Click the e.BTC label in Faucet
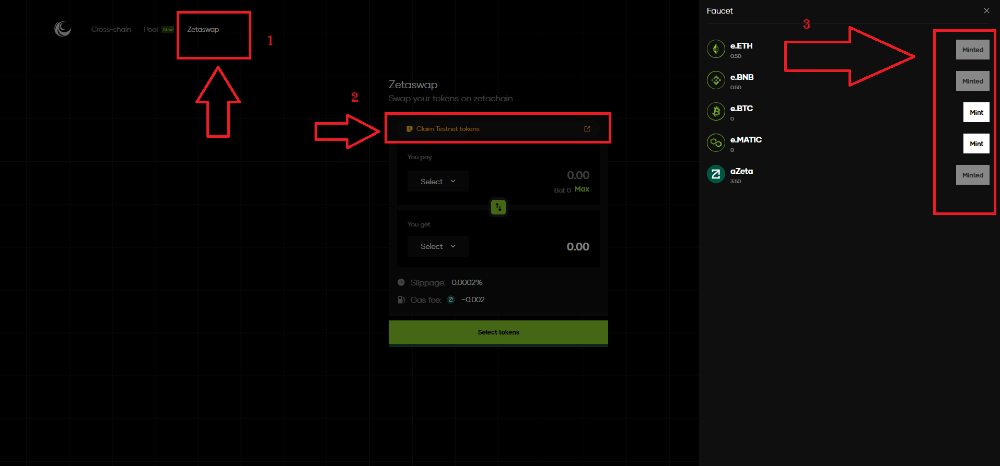The image size is (1000, 466). [x=742, y=108]
